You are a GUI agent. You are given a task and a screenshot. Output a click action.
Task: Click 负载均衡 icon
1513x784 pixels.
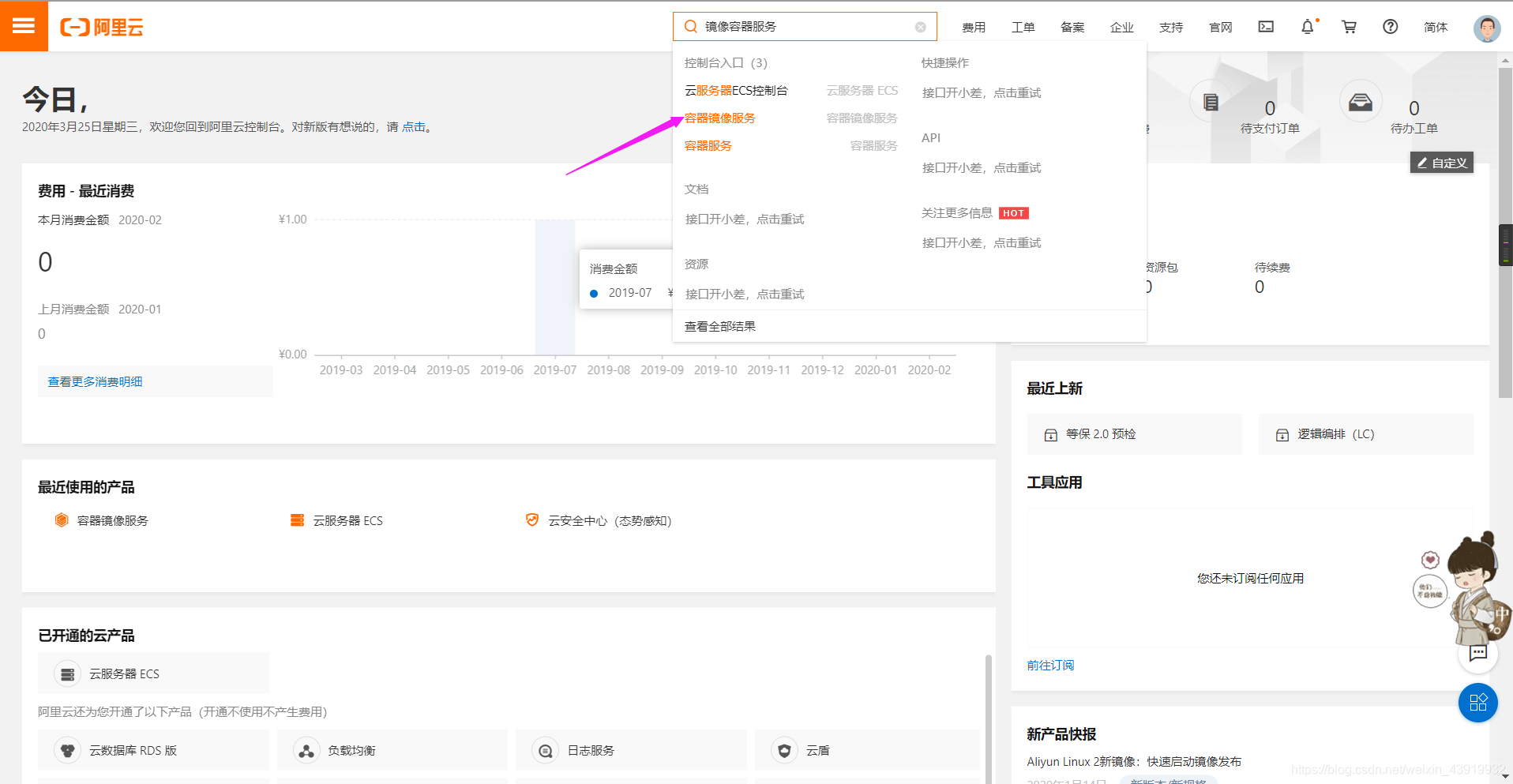pos(306,750)
